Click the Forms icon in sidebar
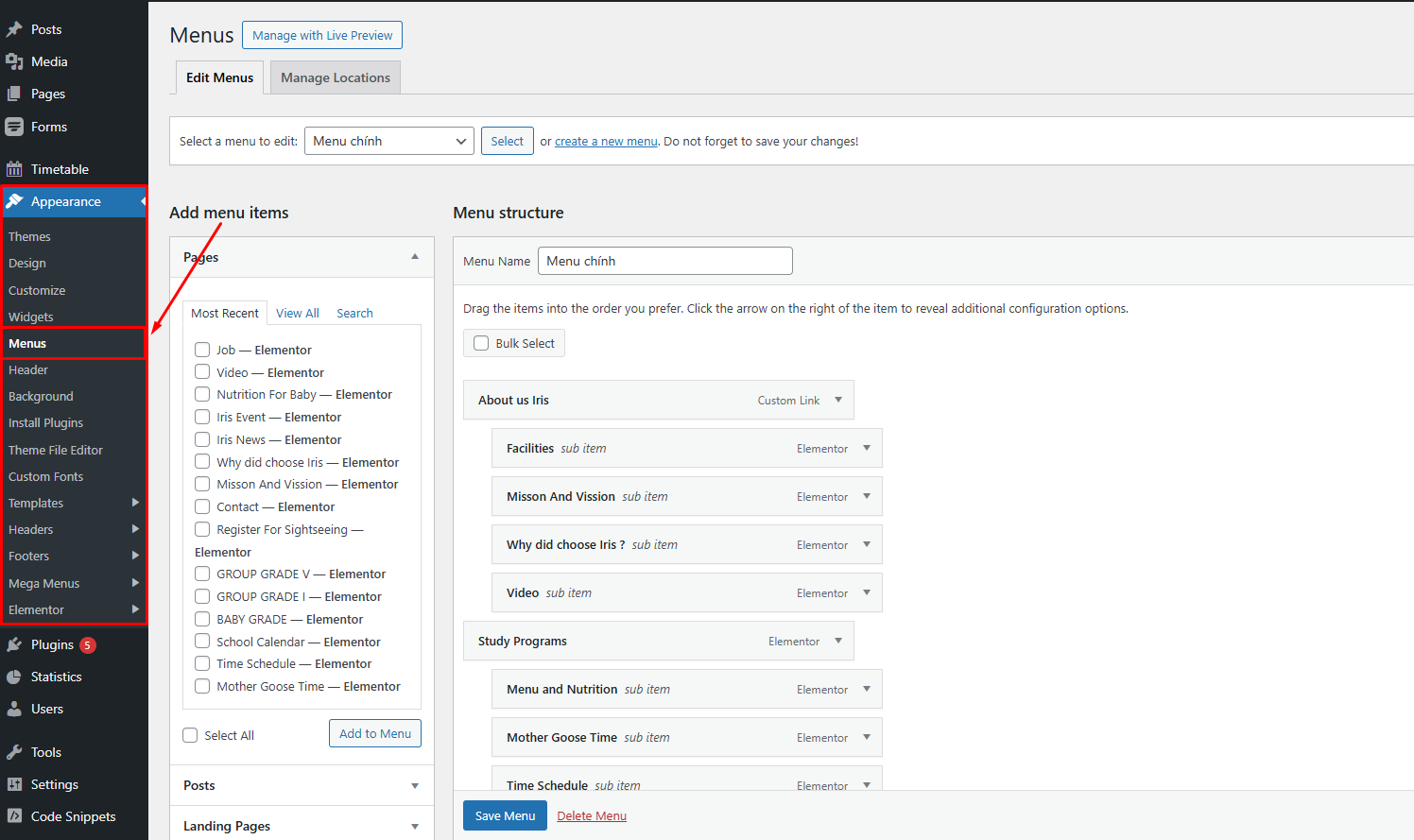The image size is (1414, 840). tap(14, 127)
